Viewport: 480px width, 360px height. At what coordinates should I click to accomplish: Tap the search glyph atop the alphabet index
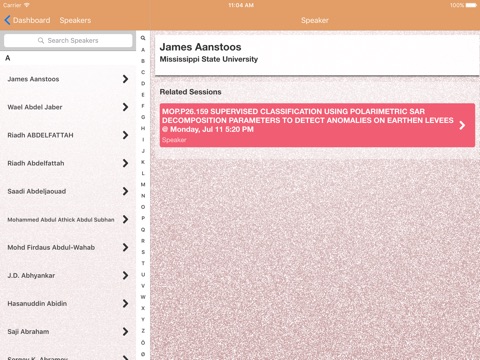143,38
